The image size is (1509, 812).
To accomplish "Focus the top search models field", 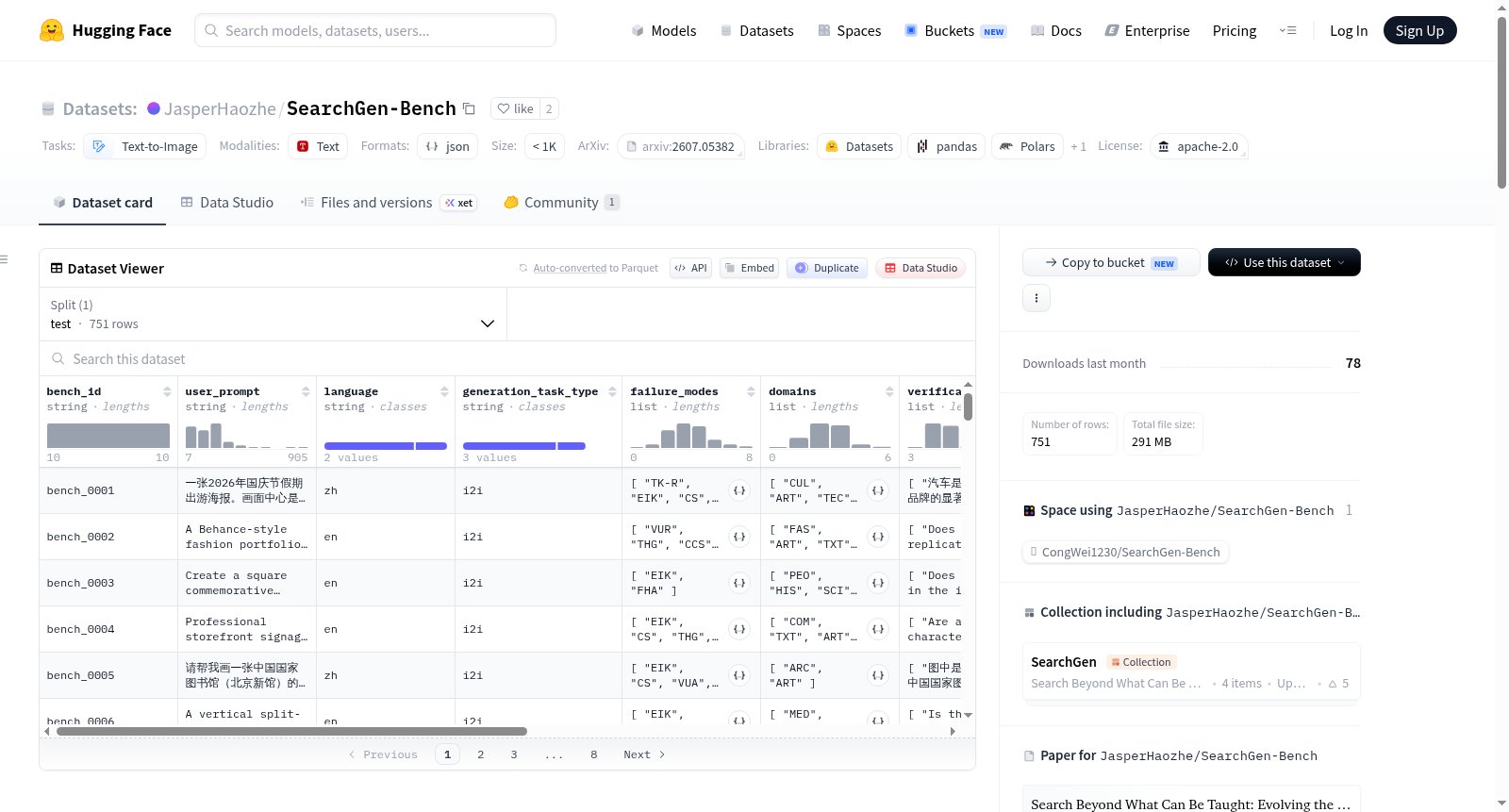I will [x=375, y=30].
